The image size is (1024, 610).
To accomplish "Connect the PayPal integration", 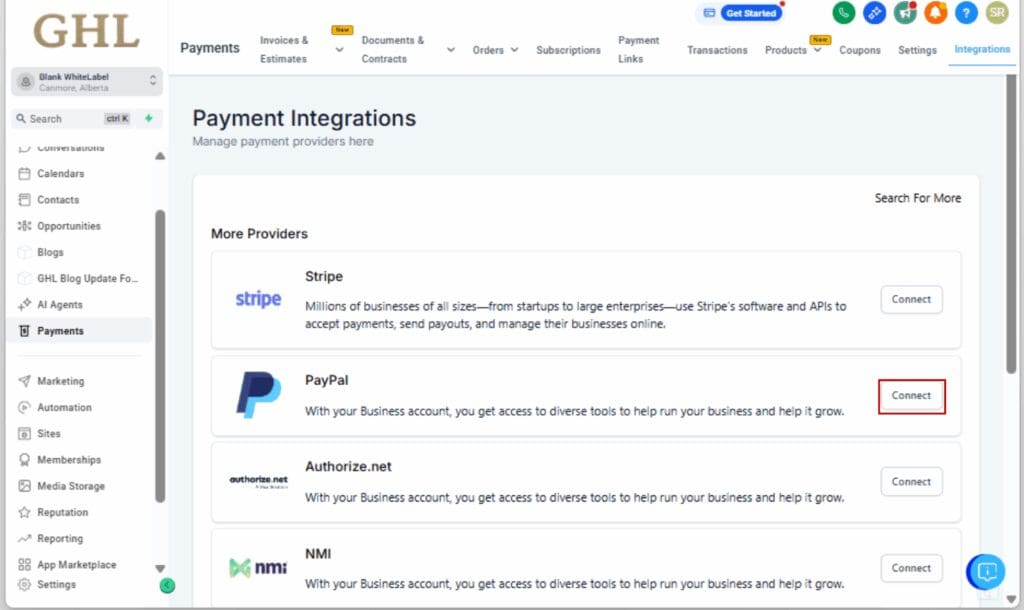I will (911, 396).
